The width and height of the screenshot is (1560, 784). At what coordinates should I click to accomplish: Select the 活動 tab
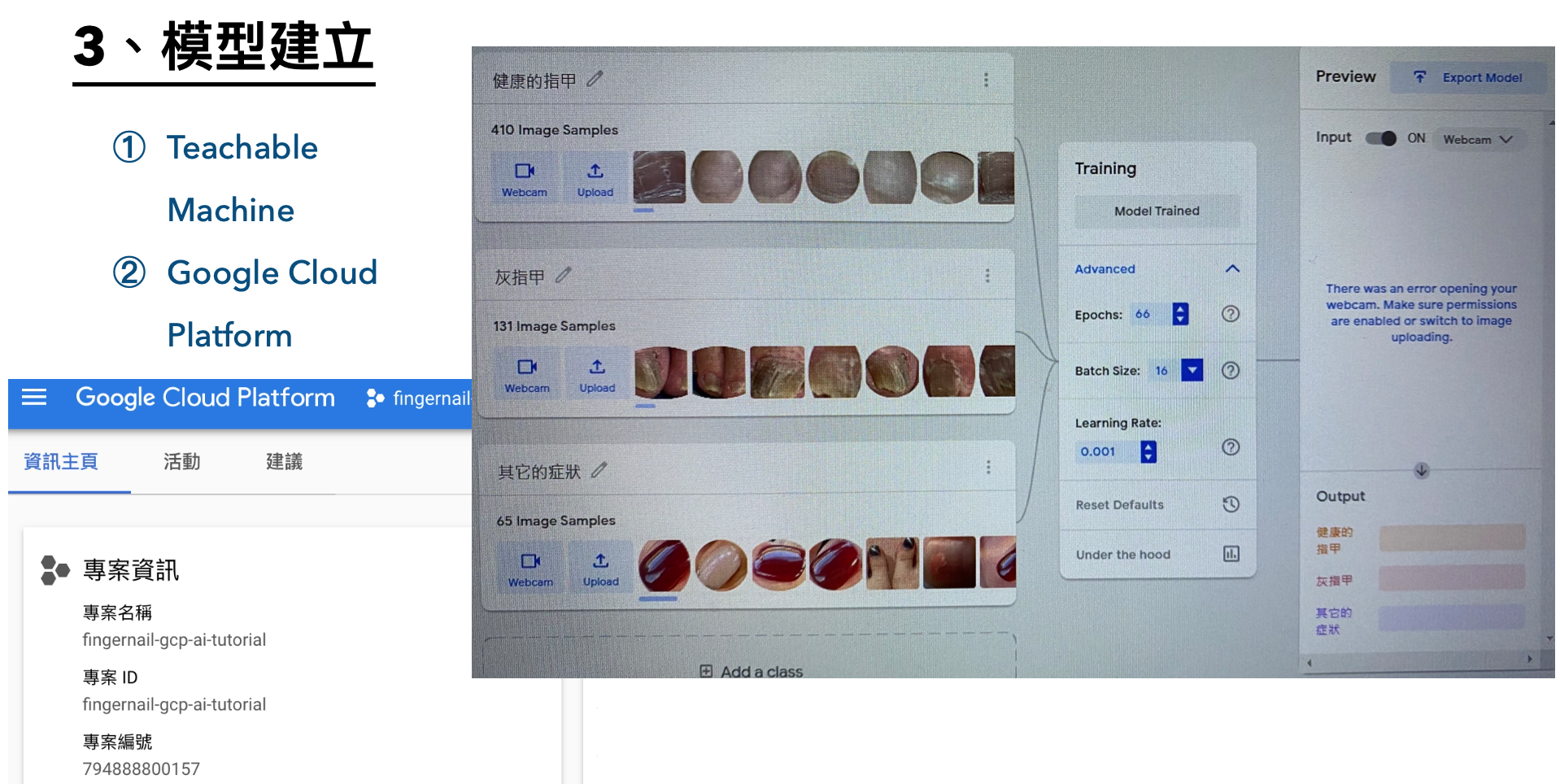coord(181,461)
